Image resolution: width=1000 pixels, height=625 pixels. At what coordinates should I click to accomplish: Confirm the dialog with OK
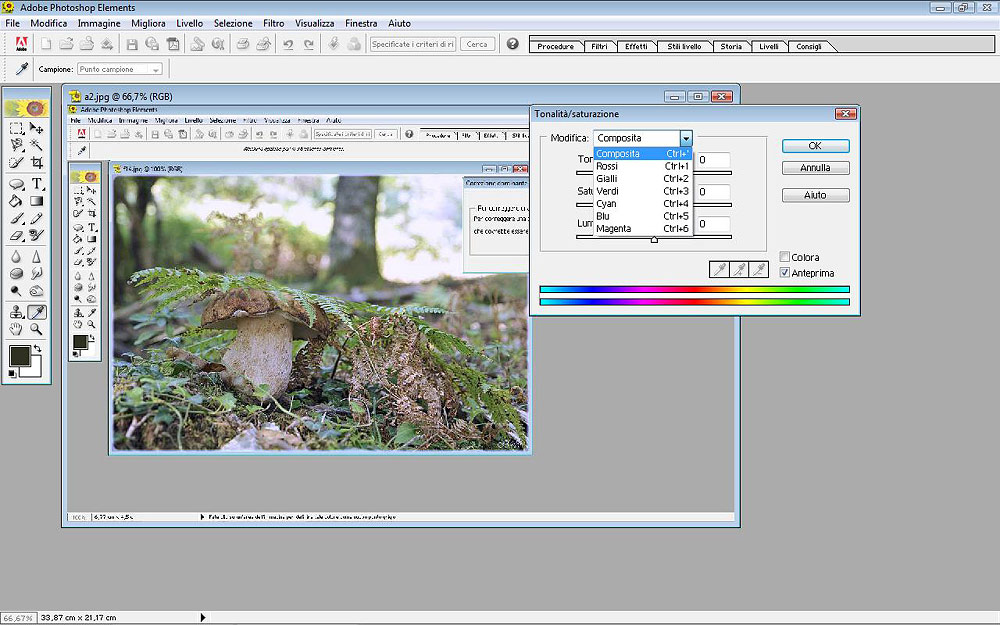click(815, 146)
